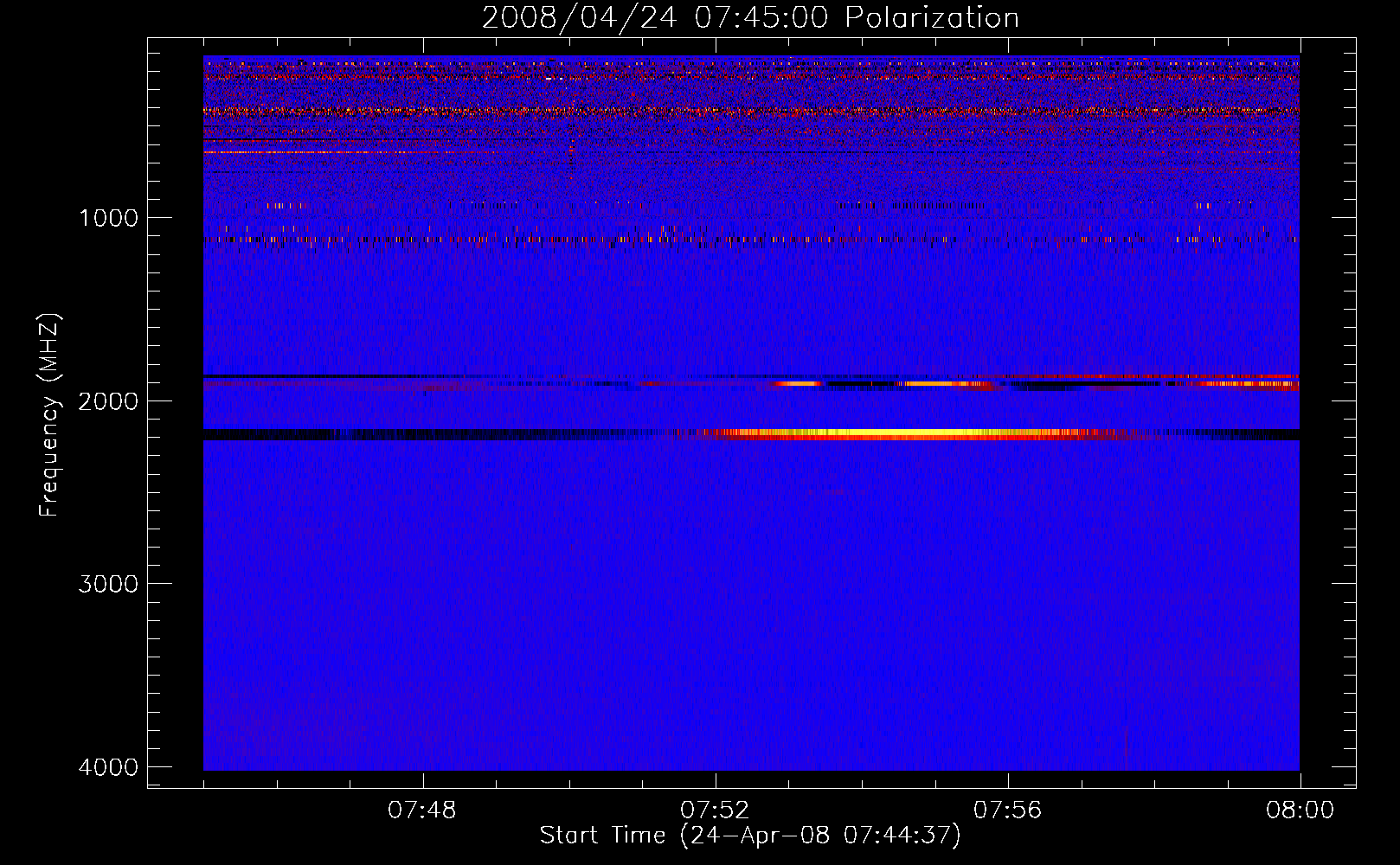Screen dimensions: 1400x865
Task: Click the '3000' frequency tick label
Action: point(108,584)
